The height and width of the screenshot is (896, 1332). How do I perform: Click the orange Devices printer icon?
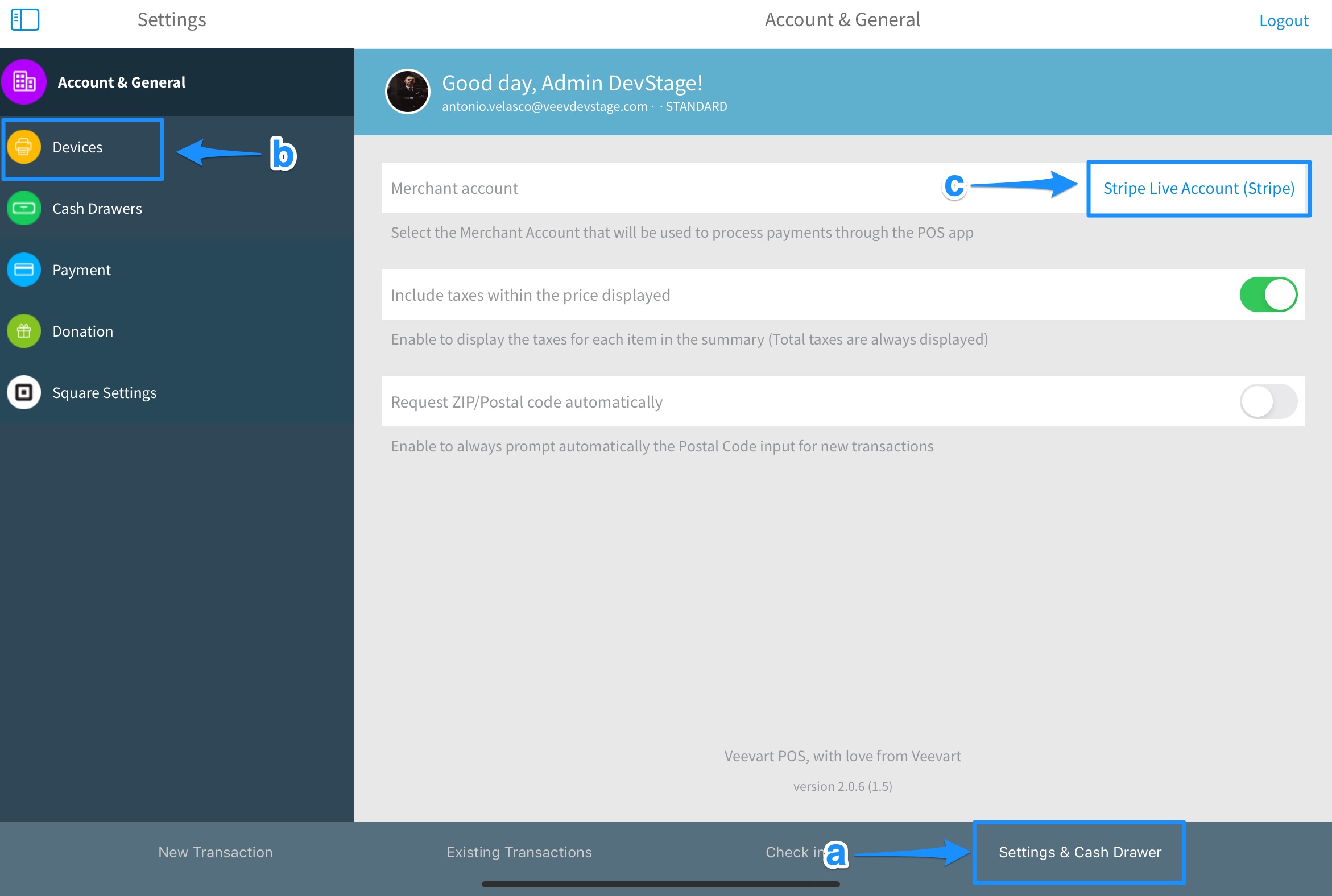pos(24,147)
